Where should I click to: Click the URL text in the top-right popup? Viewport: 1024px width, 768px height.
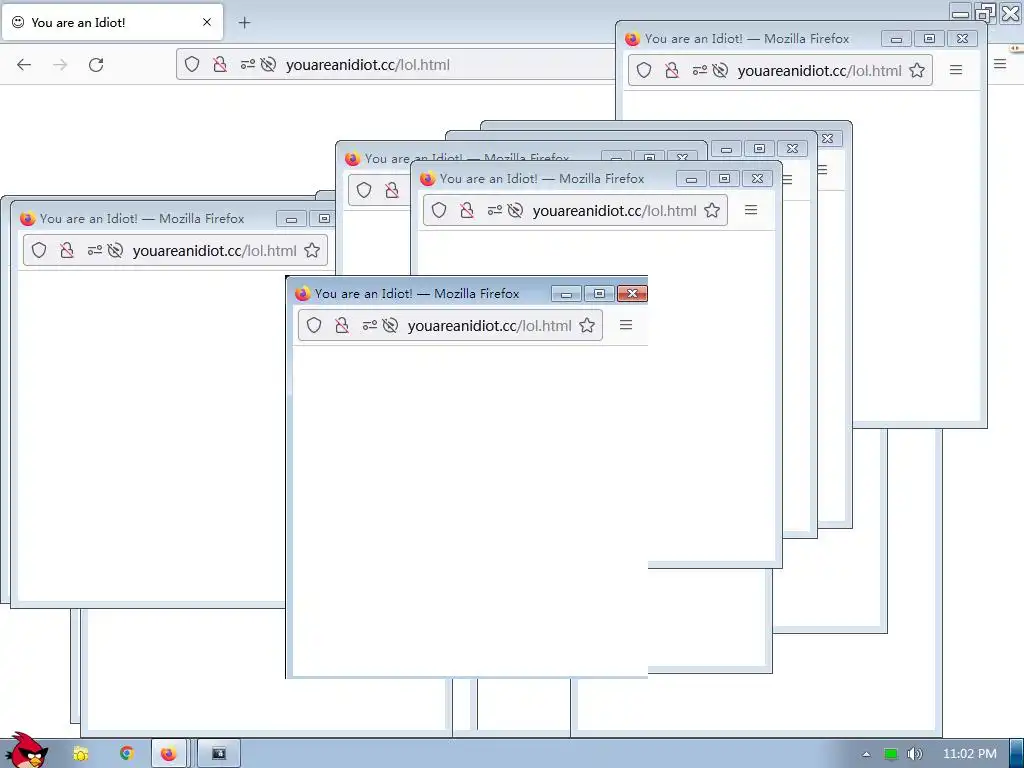820,71
